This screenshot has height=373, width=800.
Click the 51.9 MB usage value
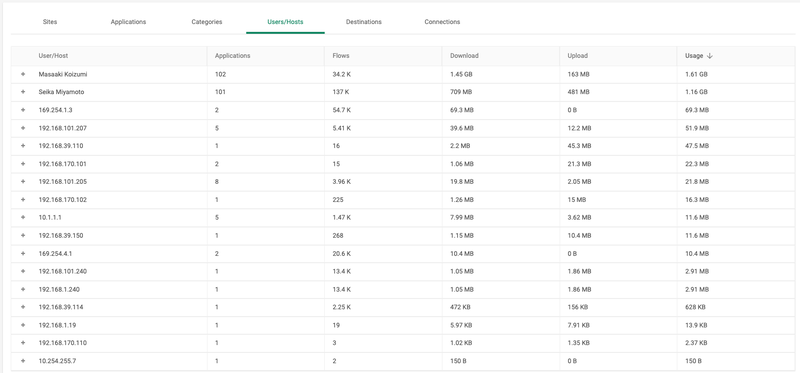pyautogui.click(x=696, y=128)
